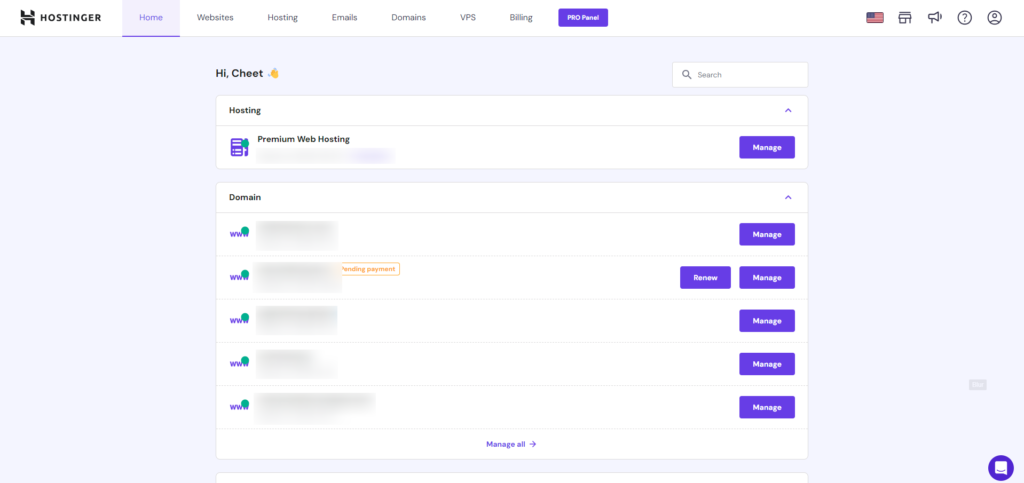Collapse the Domain section
1024x483 pixels.
coord(788,197)
